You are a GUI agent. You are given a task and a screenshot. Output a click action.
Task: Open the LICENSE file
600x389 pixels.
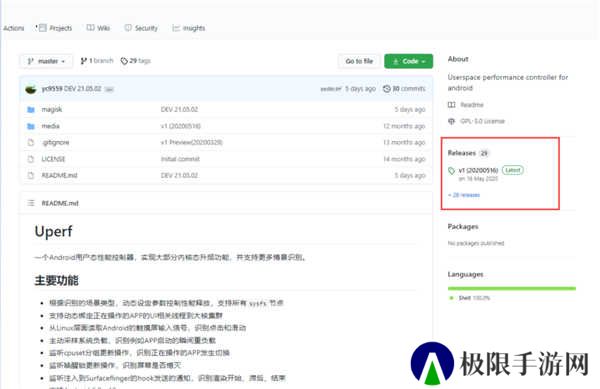tap(53, 159)
